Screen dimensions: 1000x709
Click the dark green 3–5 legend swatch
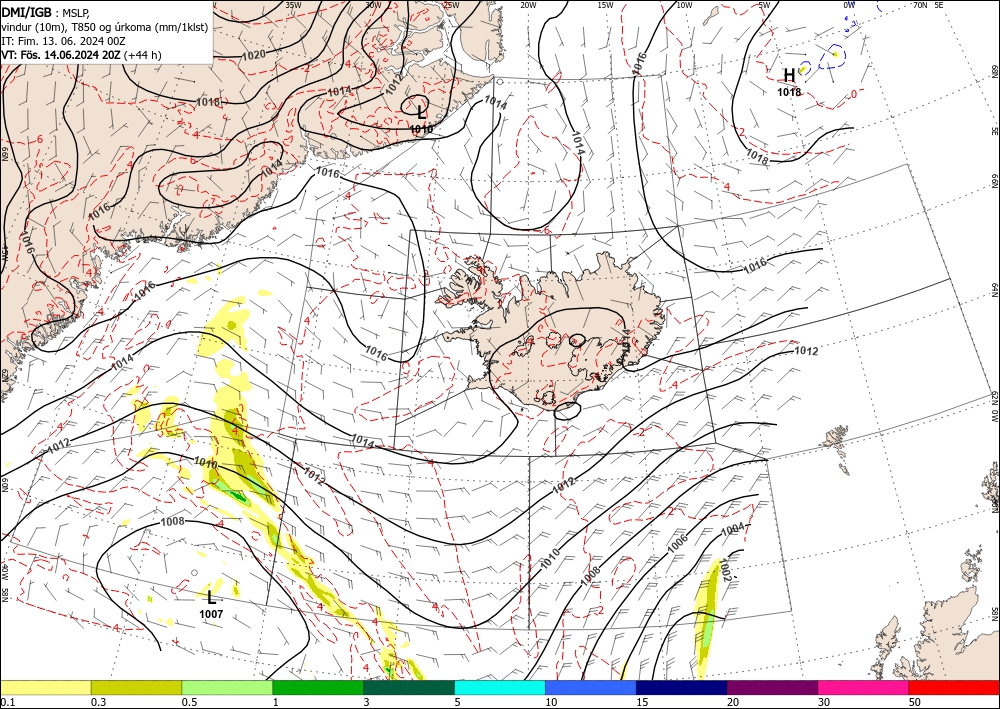point(409,687)
